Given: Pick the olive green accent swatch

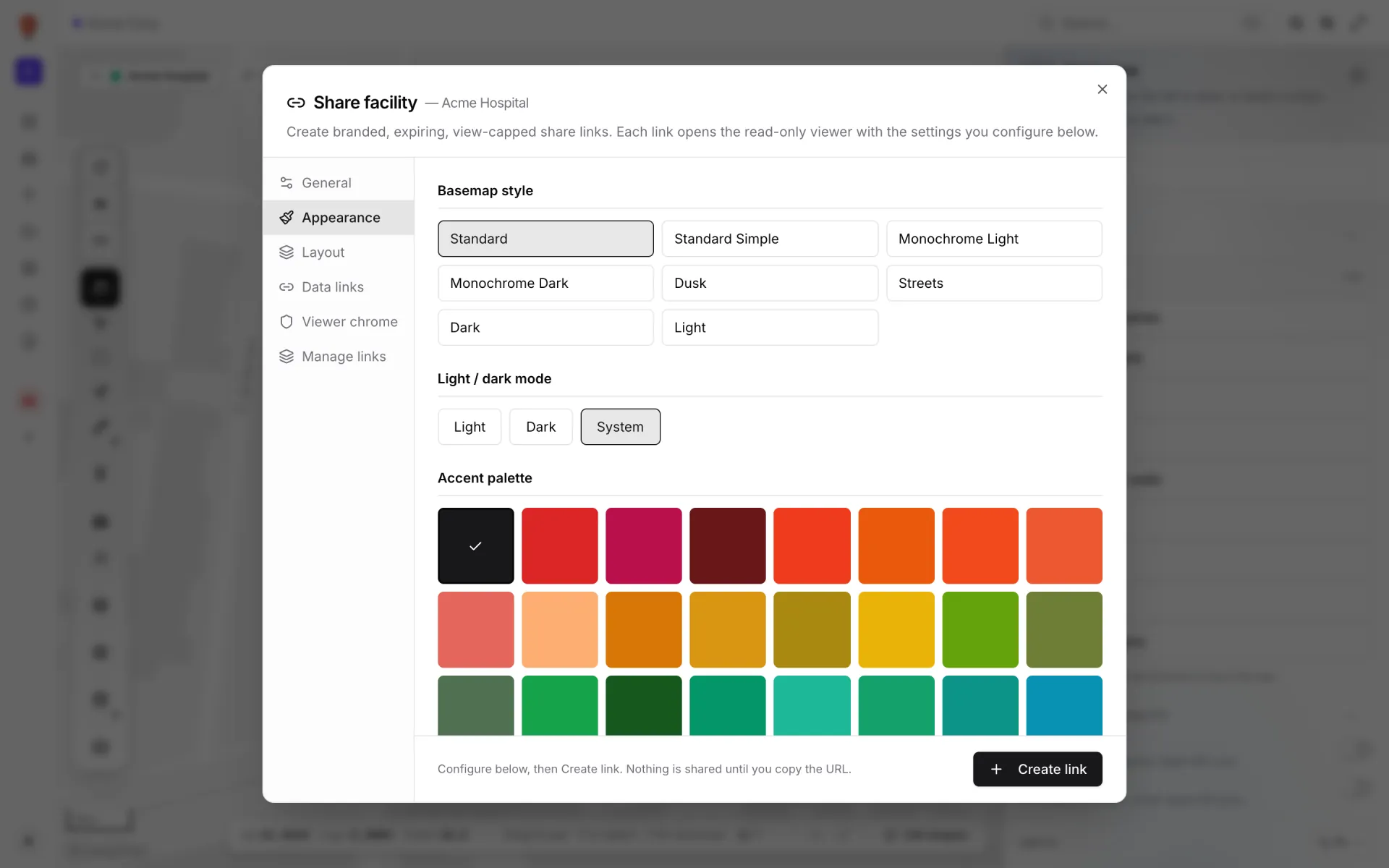Looking at the screenshot, I should point(1063,629).
